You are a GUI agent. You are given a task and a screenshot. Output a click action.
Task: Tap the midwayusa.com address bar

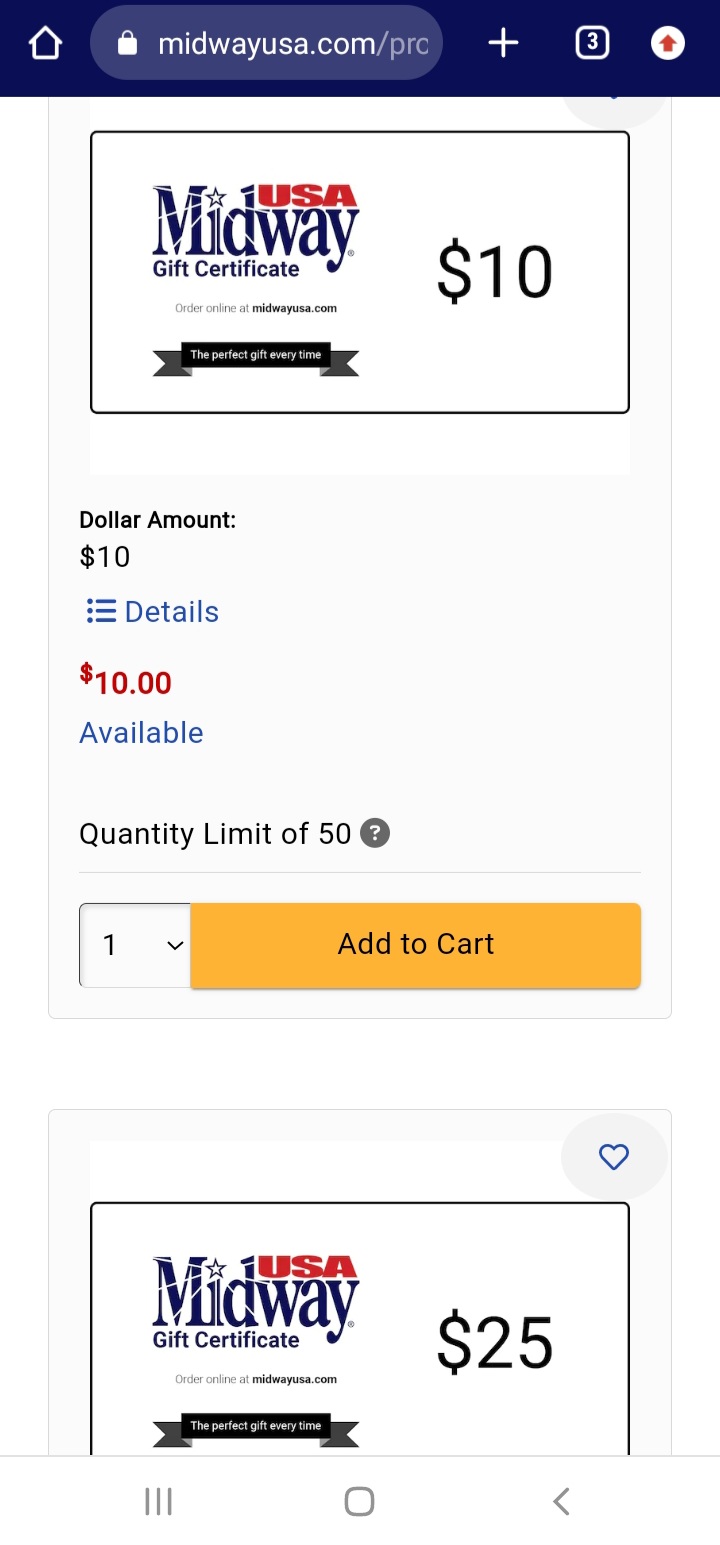[290, 43]
